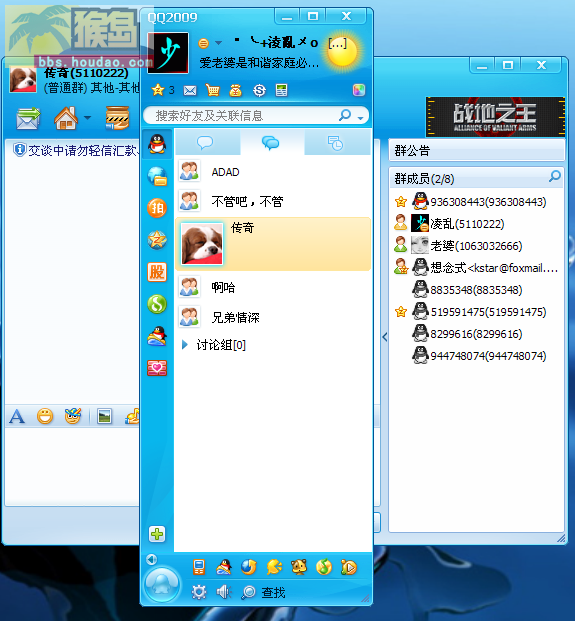Click the send mail icon in group window
The width and height of the screenshot is (575, 621).
click(28, 118)
